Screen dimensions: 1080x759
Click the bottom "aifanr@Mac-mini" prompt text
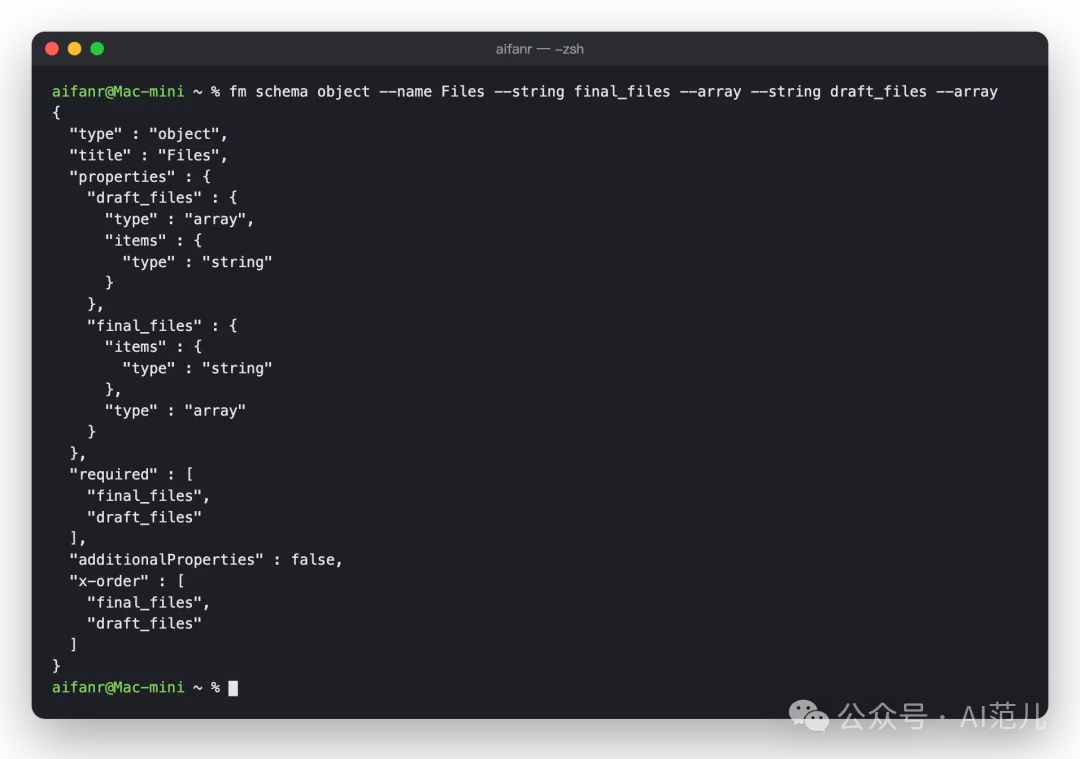click(x=118, y=687)
